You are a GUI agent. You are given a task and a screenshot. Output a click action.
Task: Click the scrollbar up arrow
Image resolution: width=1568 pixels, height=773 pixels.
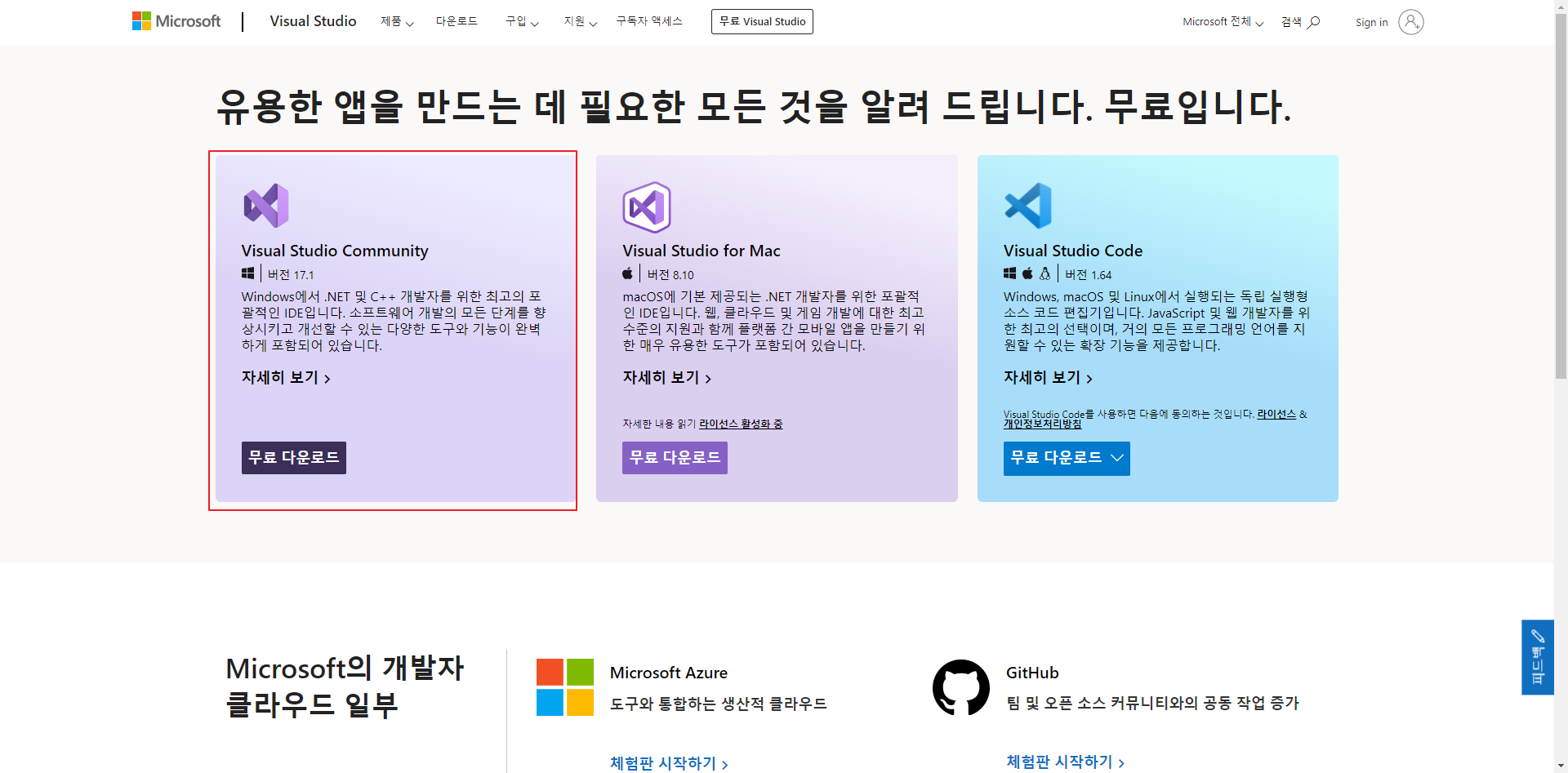1561,6
